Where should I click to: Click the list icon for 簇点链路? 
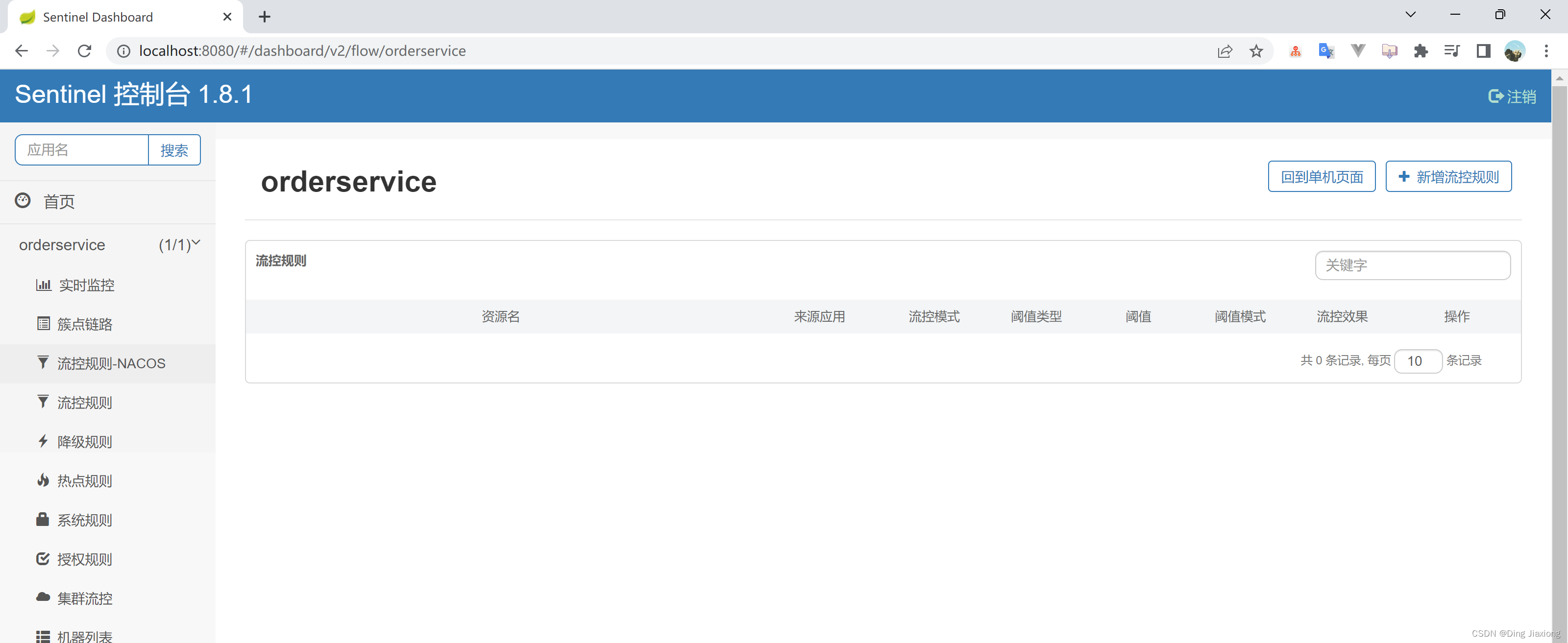pos(43,324)
